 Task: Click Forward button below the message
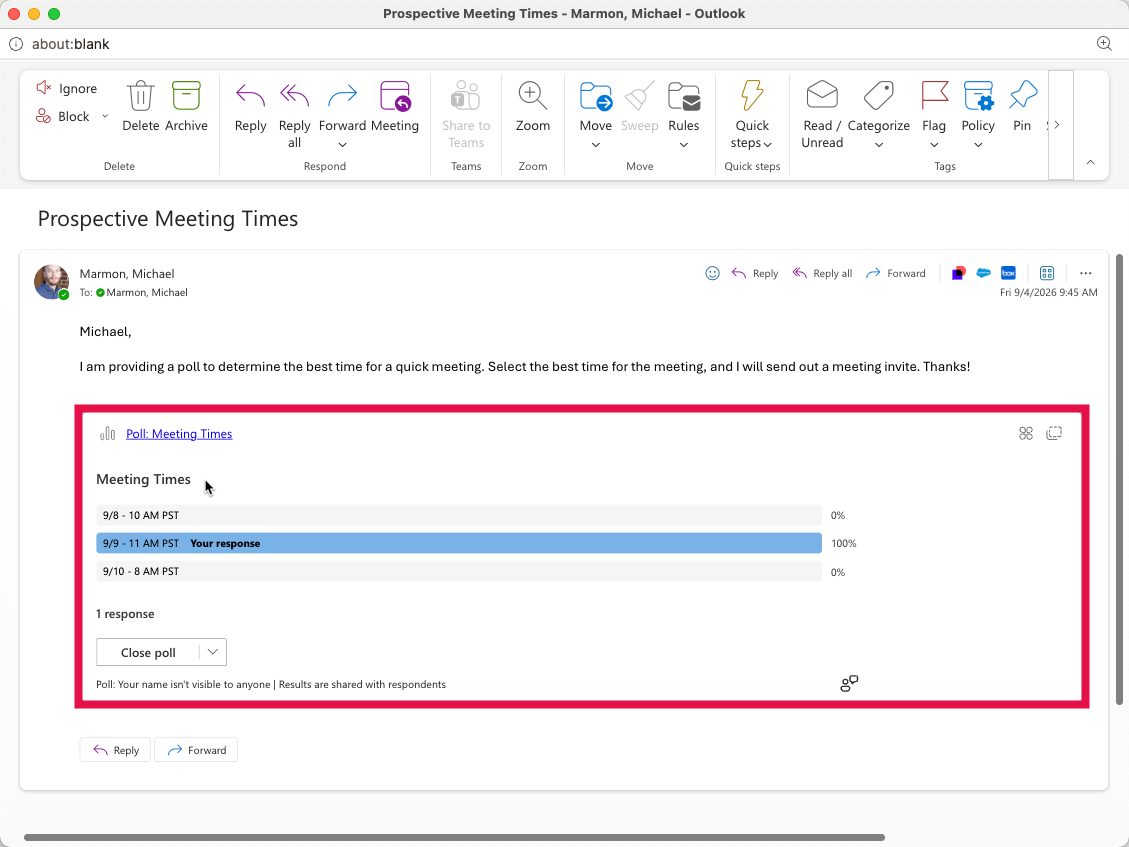(196, 750)
